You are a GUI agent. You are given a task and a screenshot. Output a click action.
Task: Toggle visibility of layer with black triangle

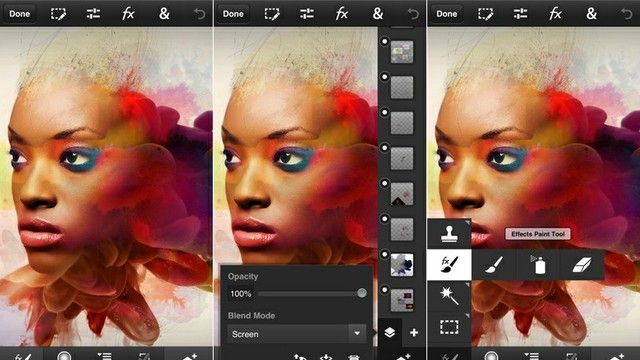(x=384, y=183)
